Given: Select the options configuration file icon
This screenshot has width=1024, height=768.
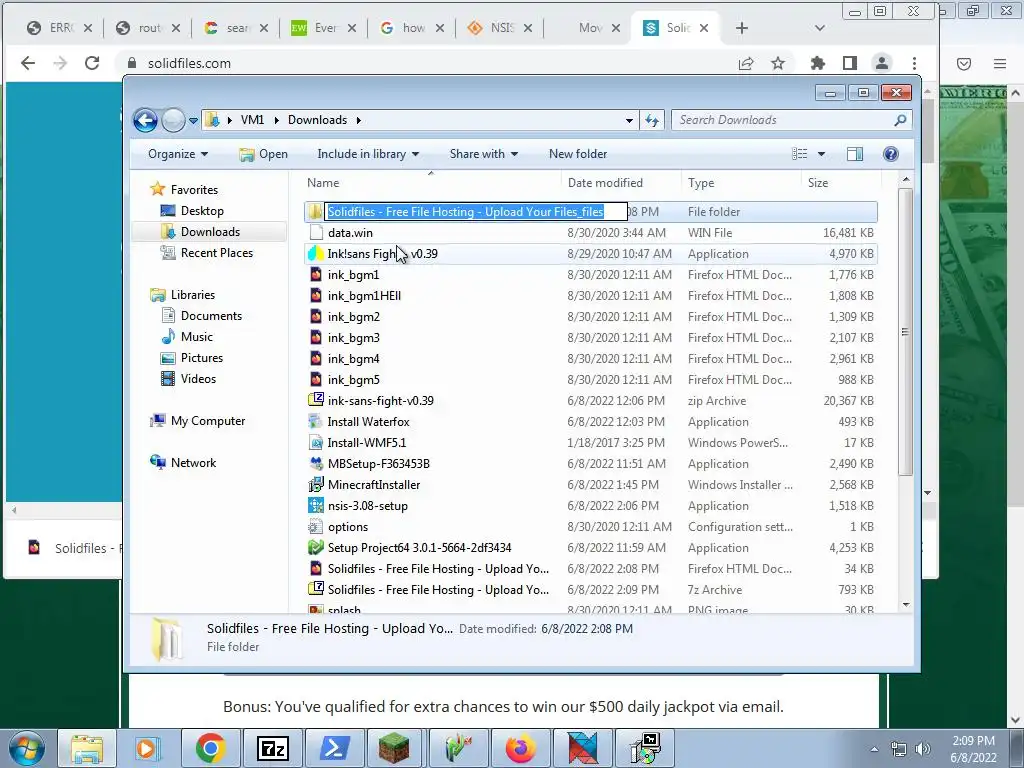Looking at the screenshot, I should [x=316, y=526].
